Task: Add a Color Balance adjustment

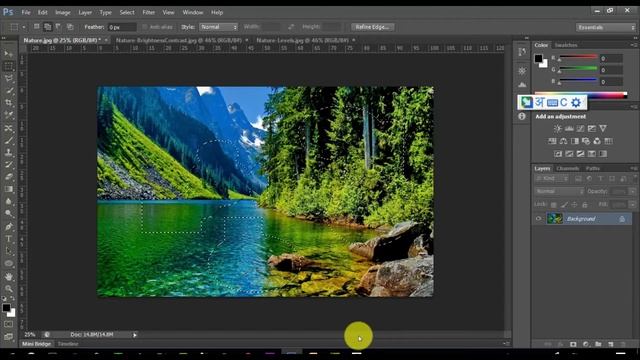Action: point(564,141)
